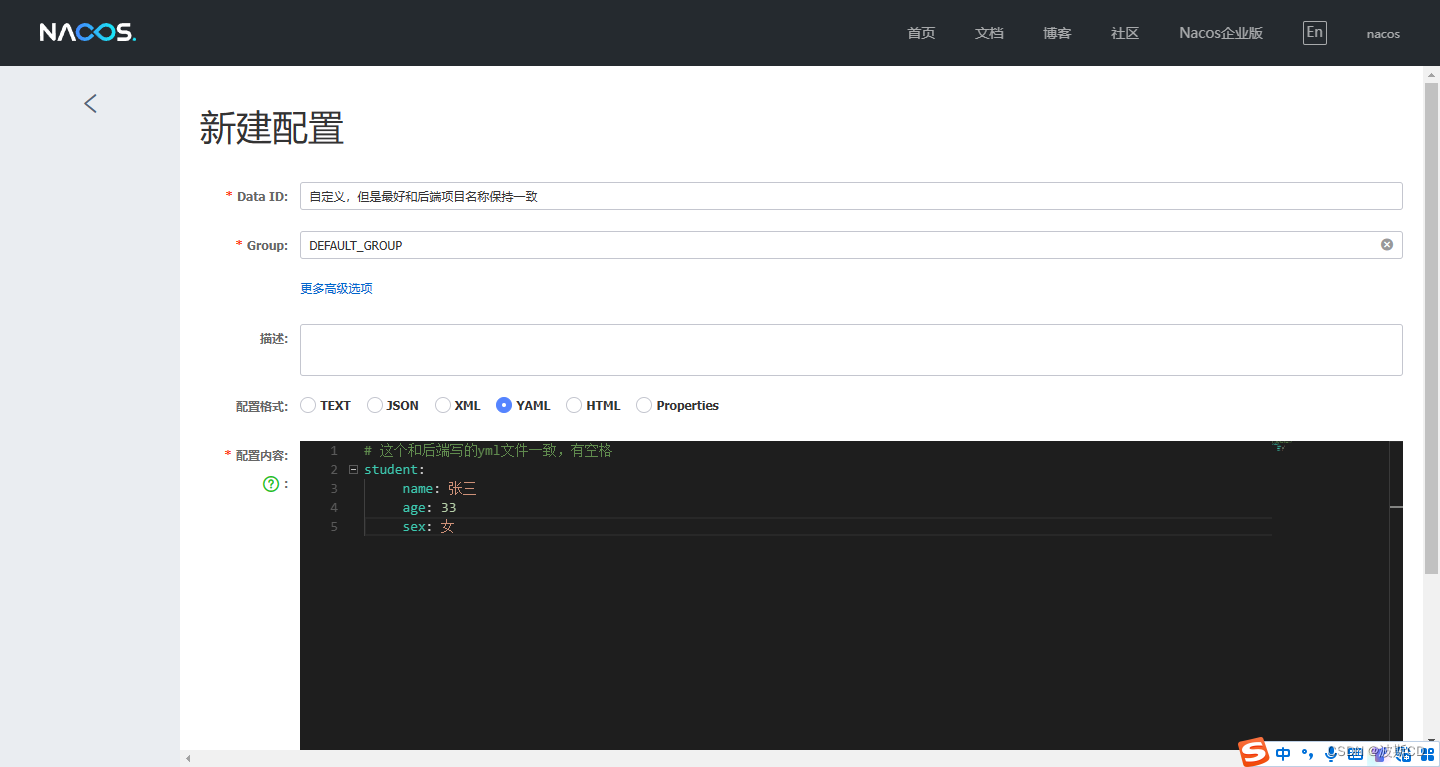Click the Sogou input method S icon

pos(1253,753)
